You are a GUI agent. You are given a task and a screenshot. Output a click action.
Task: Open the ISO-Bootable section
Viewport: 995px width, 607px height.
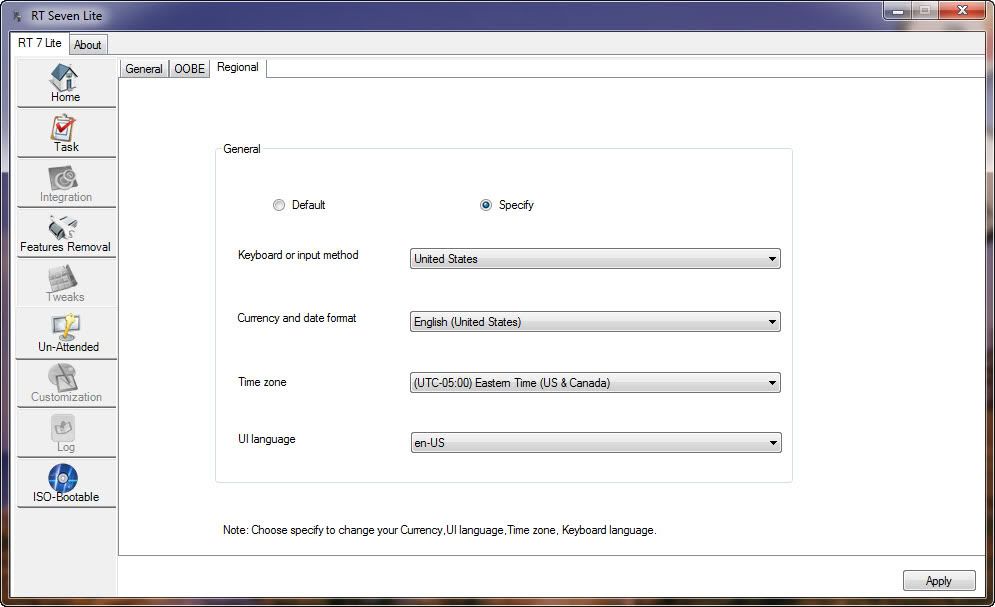pyautogui.click(x=66, y=483)
